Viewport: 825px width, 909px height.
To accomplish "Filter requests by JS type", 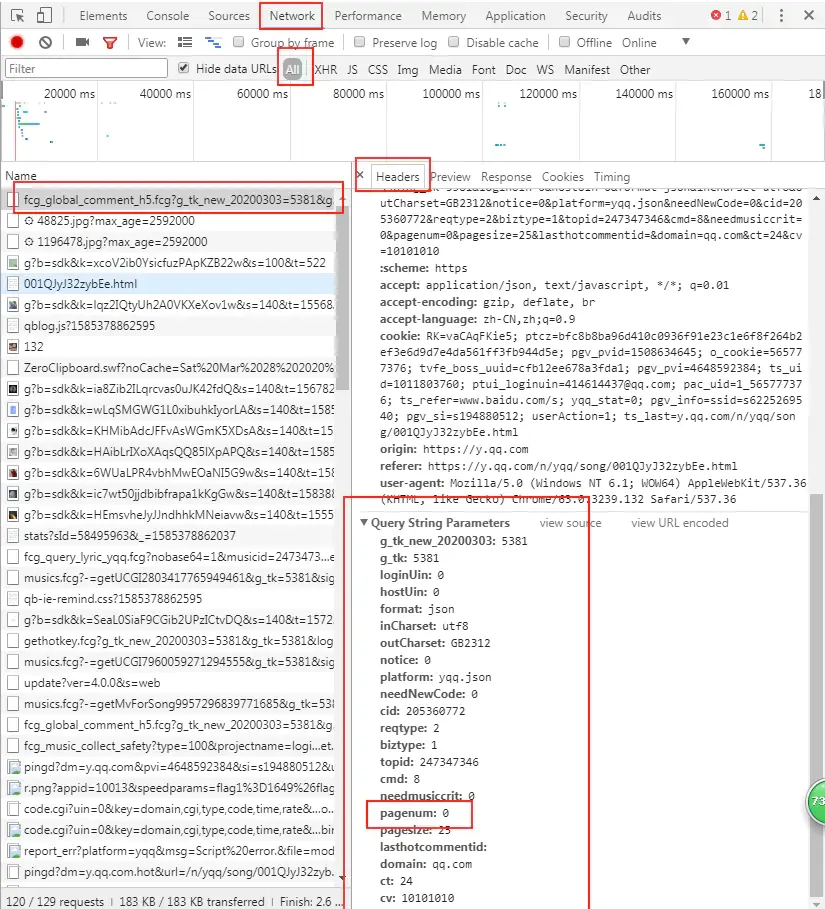I will tap(352, 70).
